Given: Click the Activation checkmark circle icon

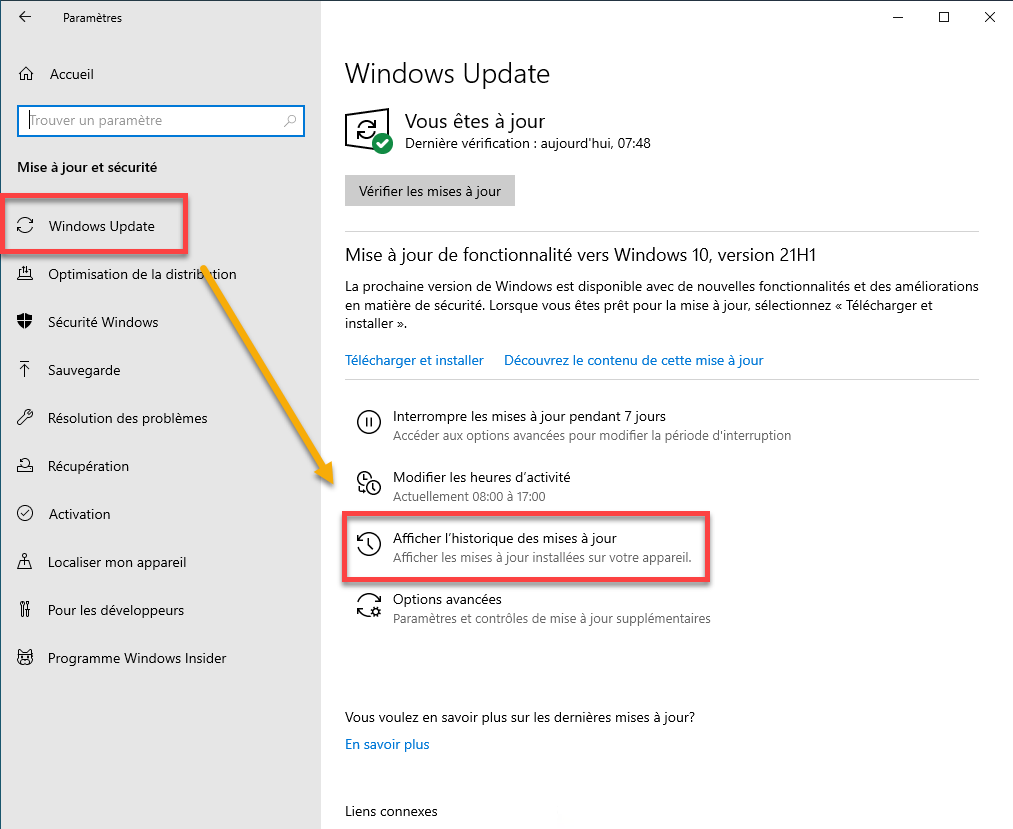Looking at the screenshot, I should [25, 513].
